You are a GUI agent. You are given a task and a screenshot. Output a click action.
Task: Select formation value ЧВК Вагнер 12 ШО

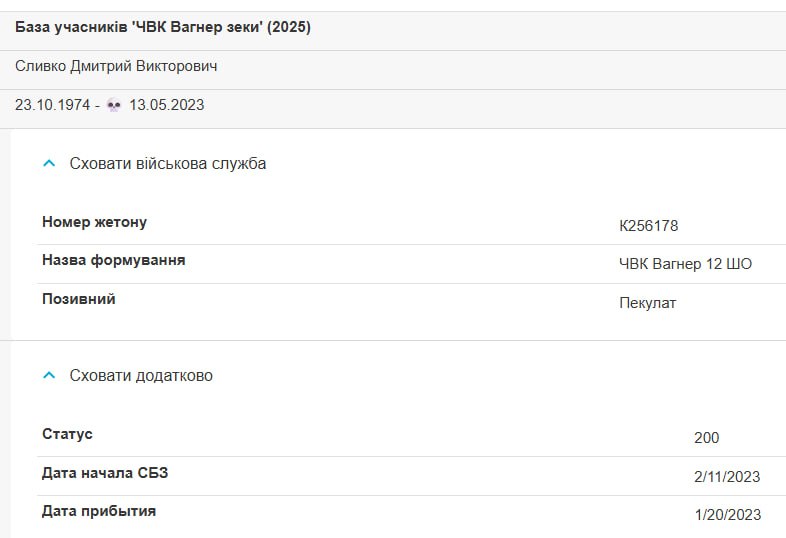pos(685,264)
